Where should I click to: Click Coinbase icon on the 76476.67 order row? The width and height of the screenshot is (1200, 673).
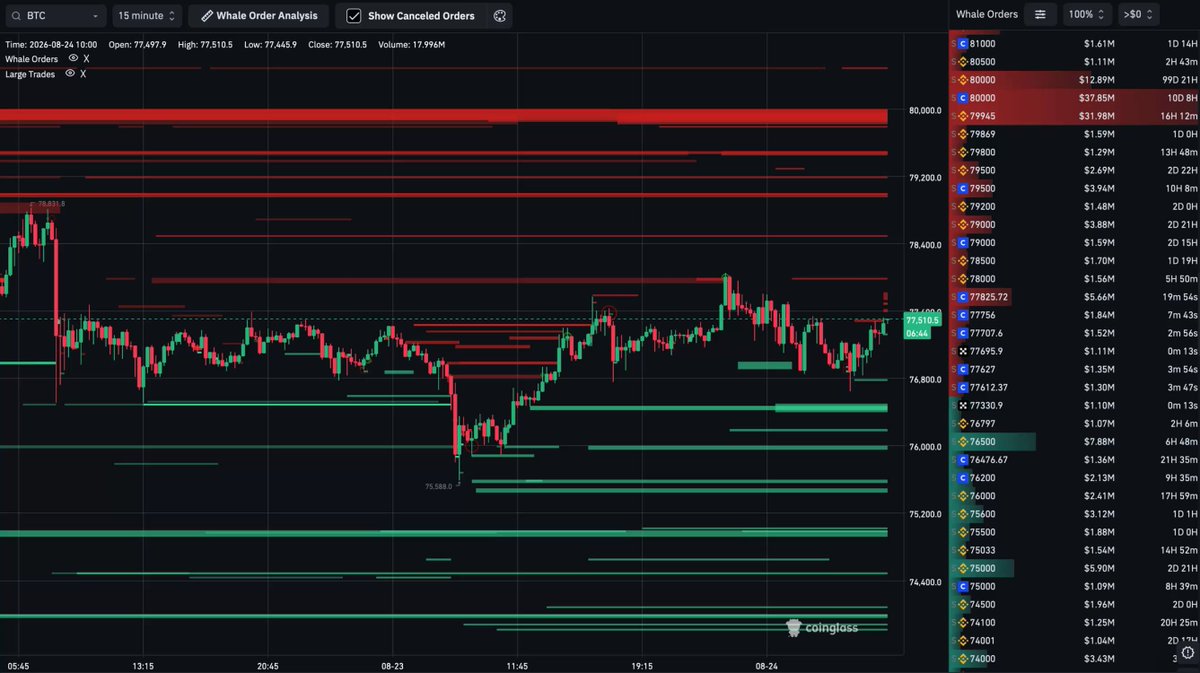click(x=963, y=460)
